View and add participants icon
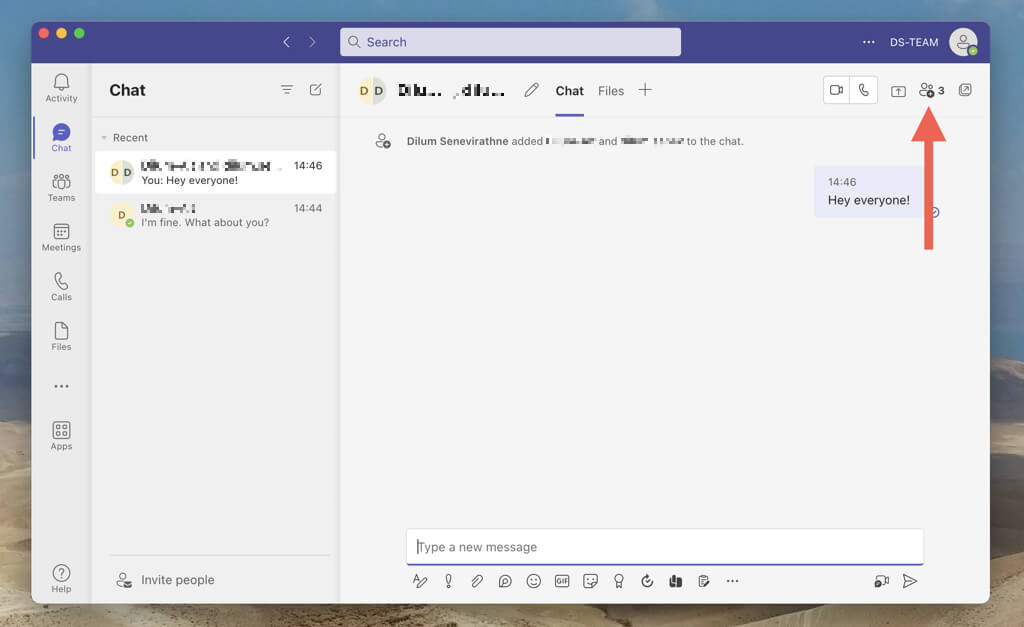The height and width of the screenshot is (627, 1024). (x=931, y=90)
